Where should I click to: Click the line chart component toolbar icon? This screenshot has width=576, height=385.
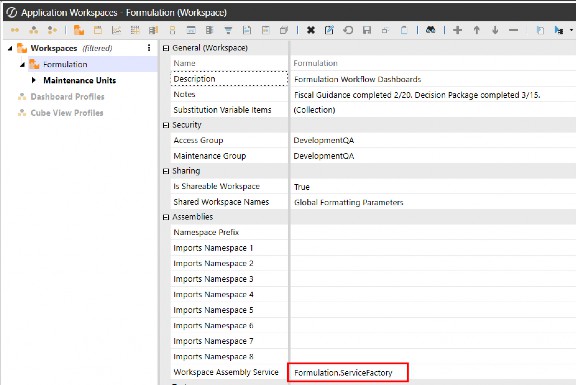pos(116,30)
